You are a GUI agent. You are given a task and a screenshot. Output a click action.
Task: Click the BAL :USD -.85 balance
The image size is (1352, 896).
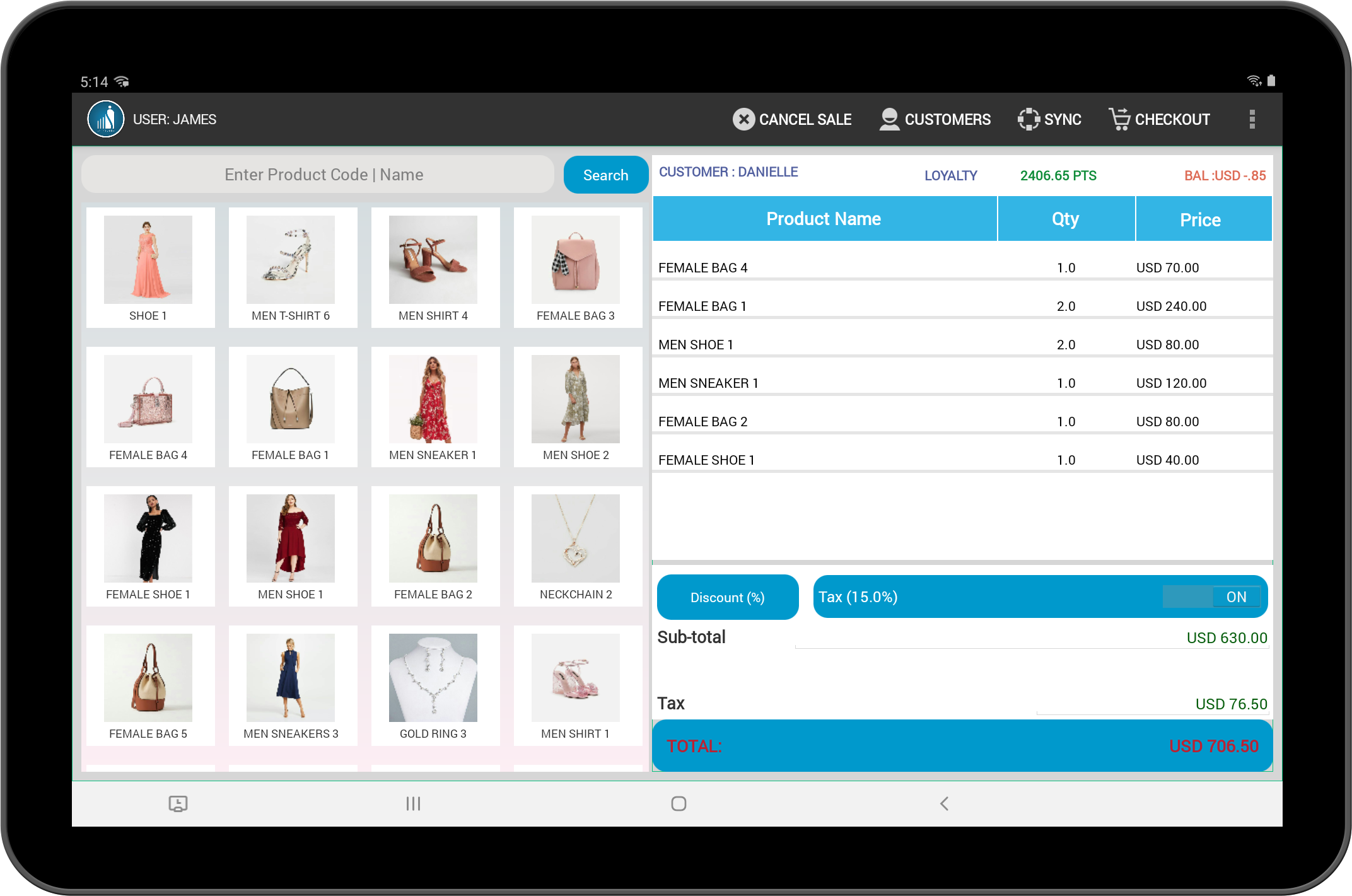(x=1225, y=176)
